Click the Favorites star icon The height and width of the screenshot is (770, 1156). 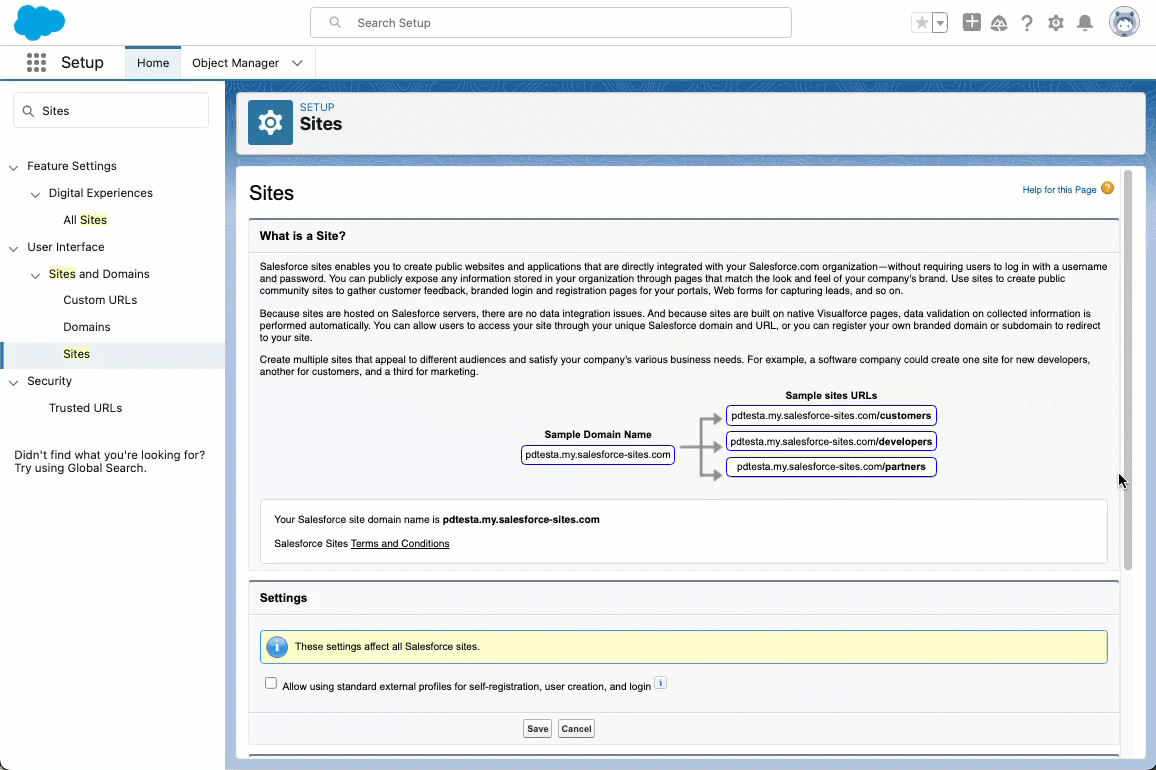click(921, 23)
